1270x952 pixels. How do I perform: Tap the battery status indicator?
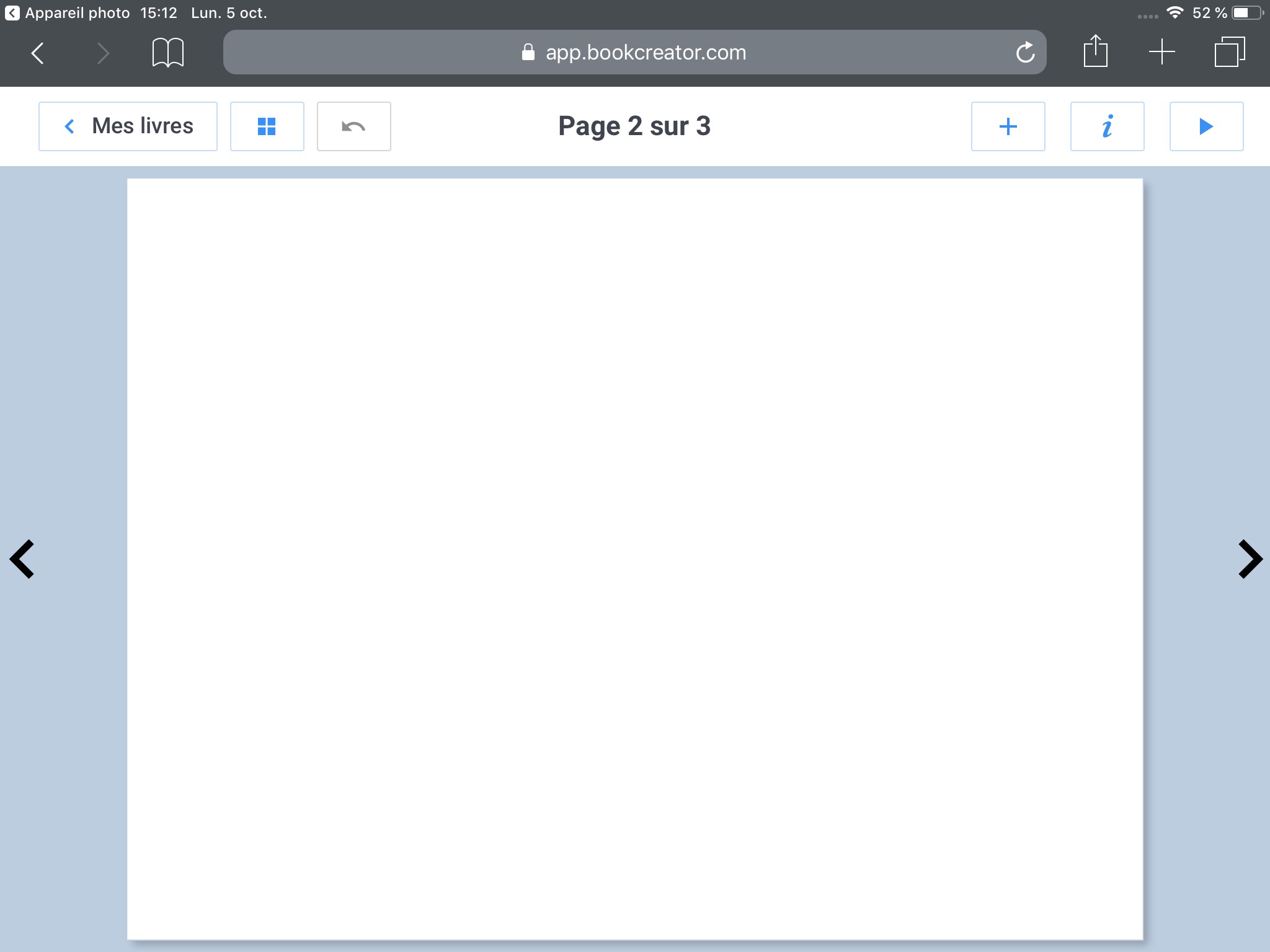click(1246, 13)
